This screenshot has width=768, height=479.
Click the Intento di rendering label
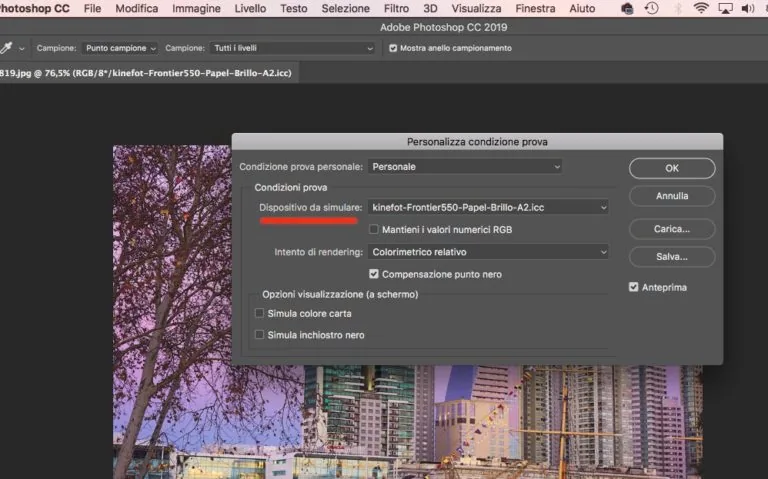[x=318, y=252]
